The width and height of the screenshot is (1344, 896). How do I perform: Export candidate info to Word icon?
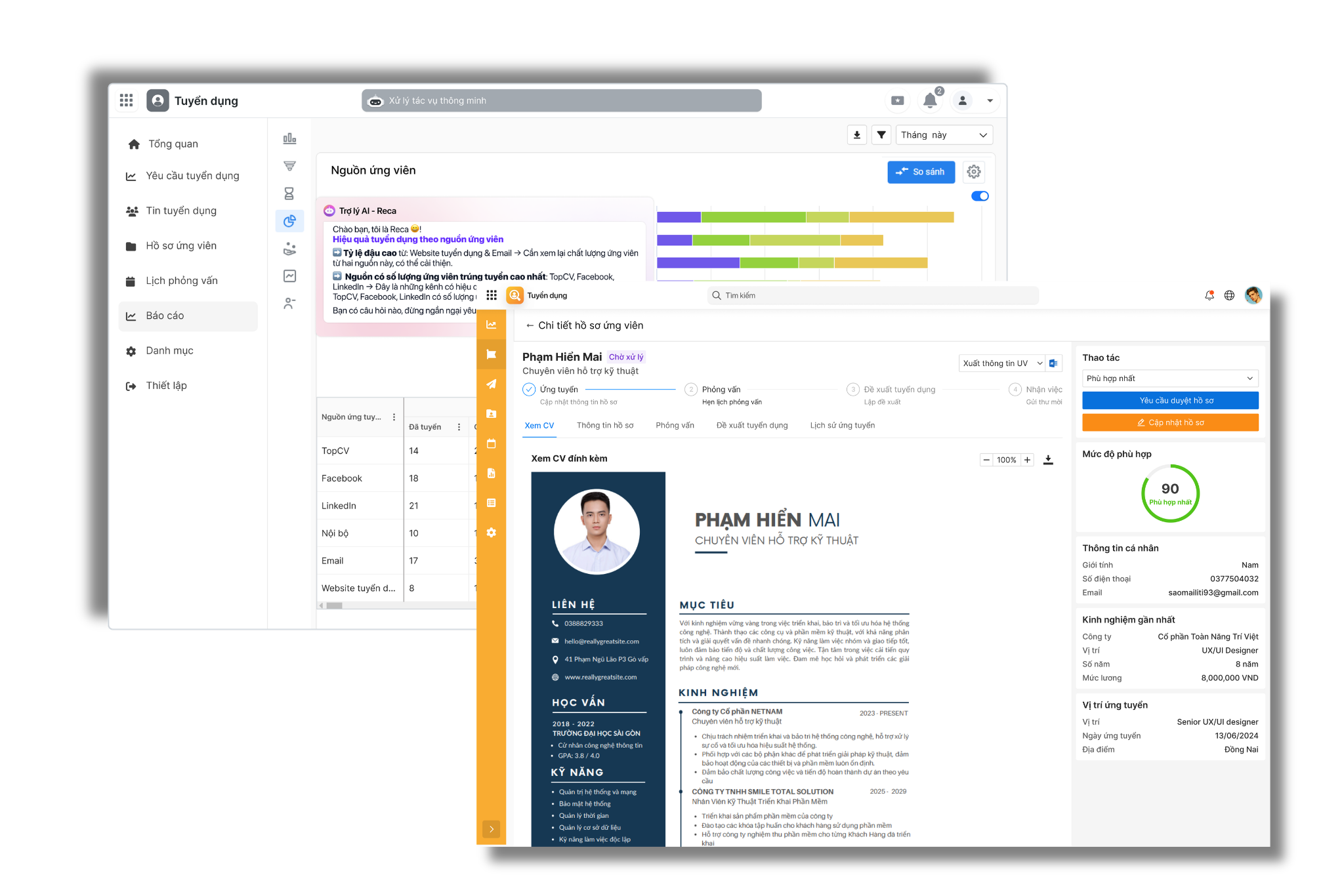tap(1053, 363)
